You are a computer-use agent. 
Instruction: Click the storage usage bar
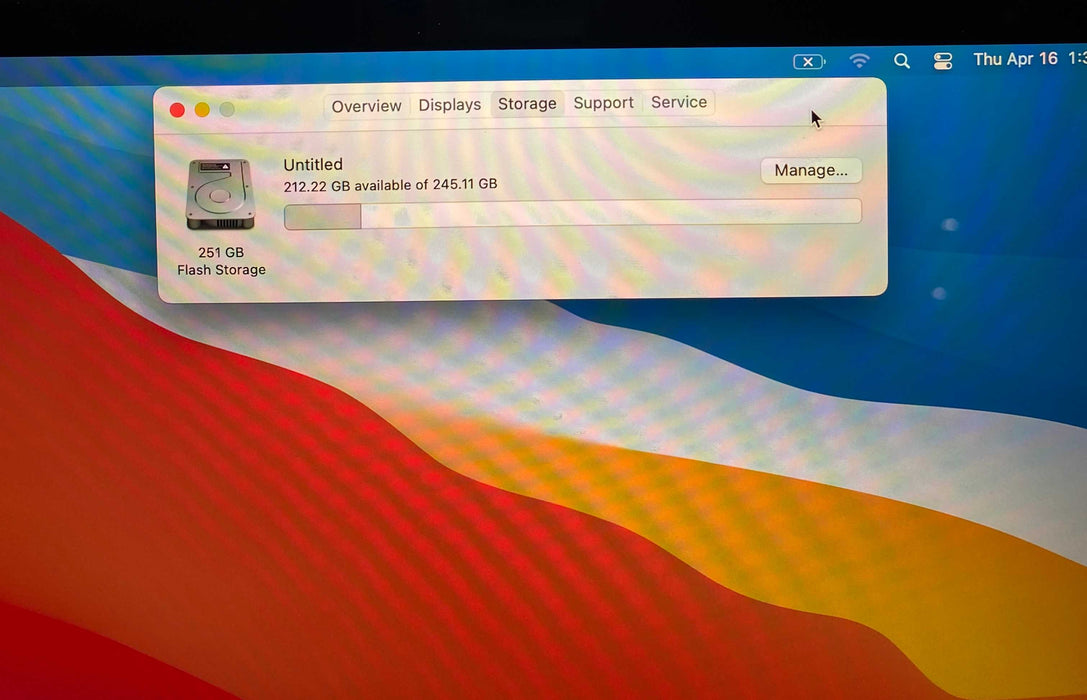(573, 213)
